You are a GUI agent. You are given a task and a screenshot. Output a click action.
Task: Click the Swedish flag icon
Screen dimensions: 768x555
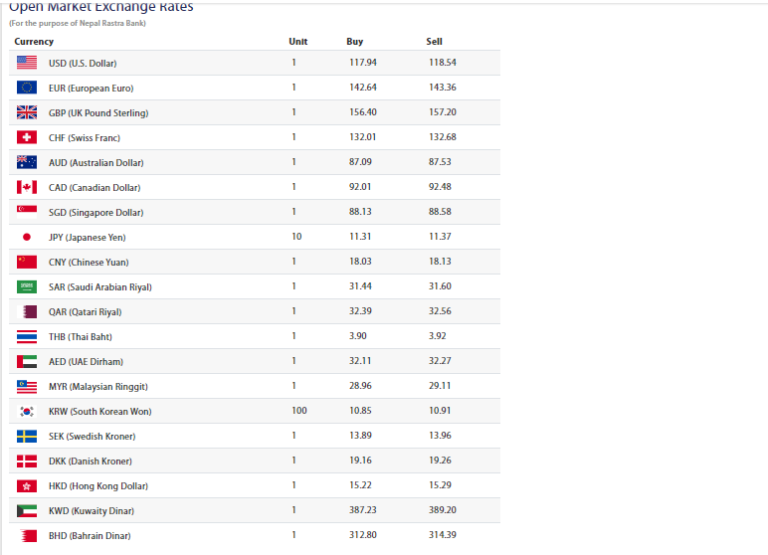click(27, 436)
